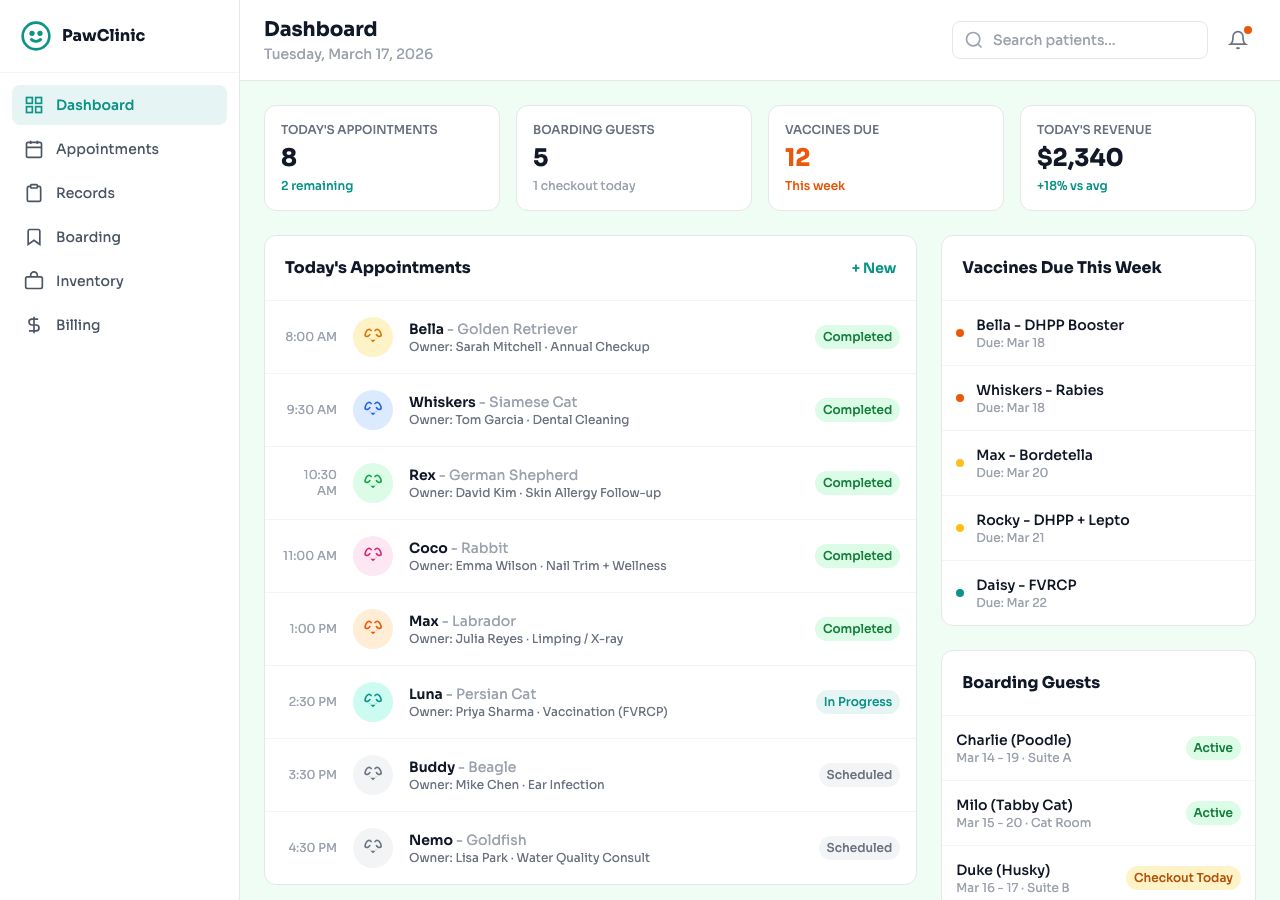Open the Appointments menu label
Image resolution: width=1280 pixels, height=900 pixels.
pos(107,149)
